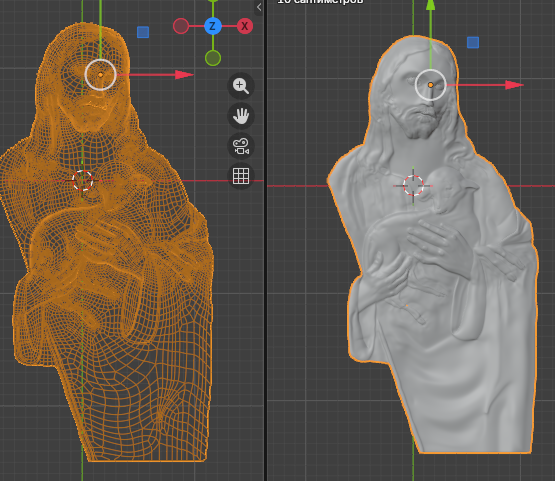Click the 3D cursor in the wireframe viewport
The height and width of the screenshot is (481, 555).
coord(82,181)
